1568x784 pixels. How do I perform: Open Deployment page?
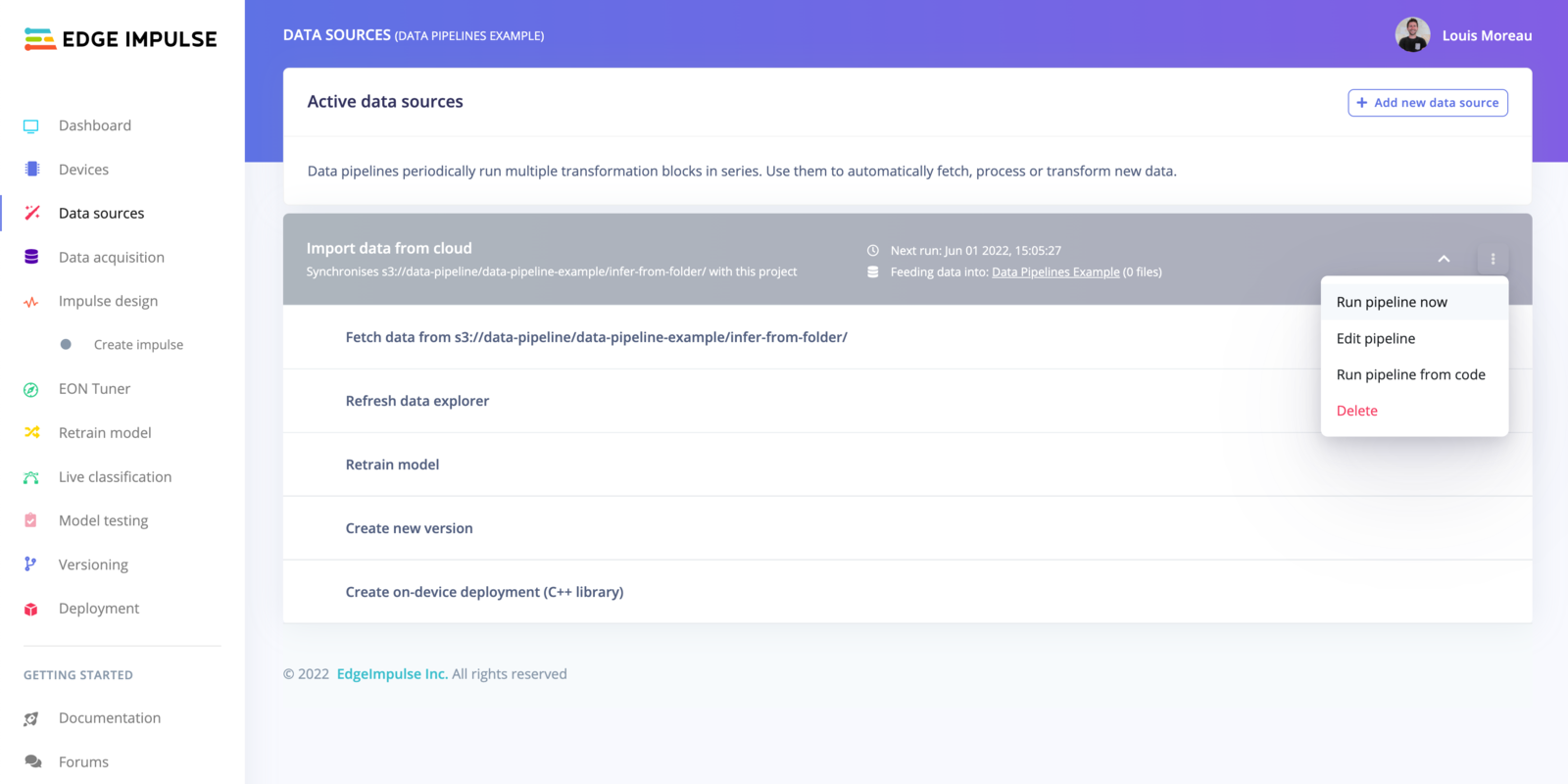coord(99,609)
